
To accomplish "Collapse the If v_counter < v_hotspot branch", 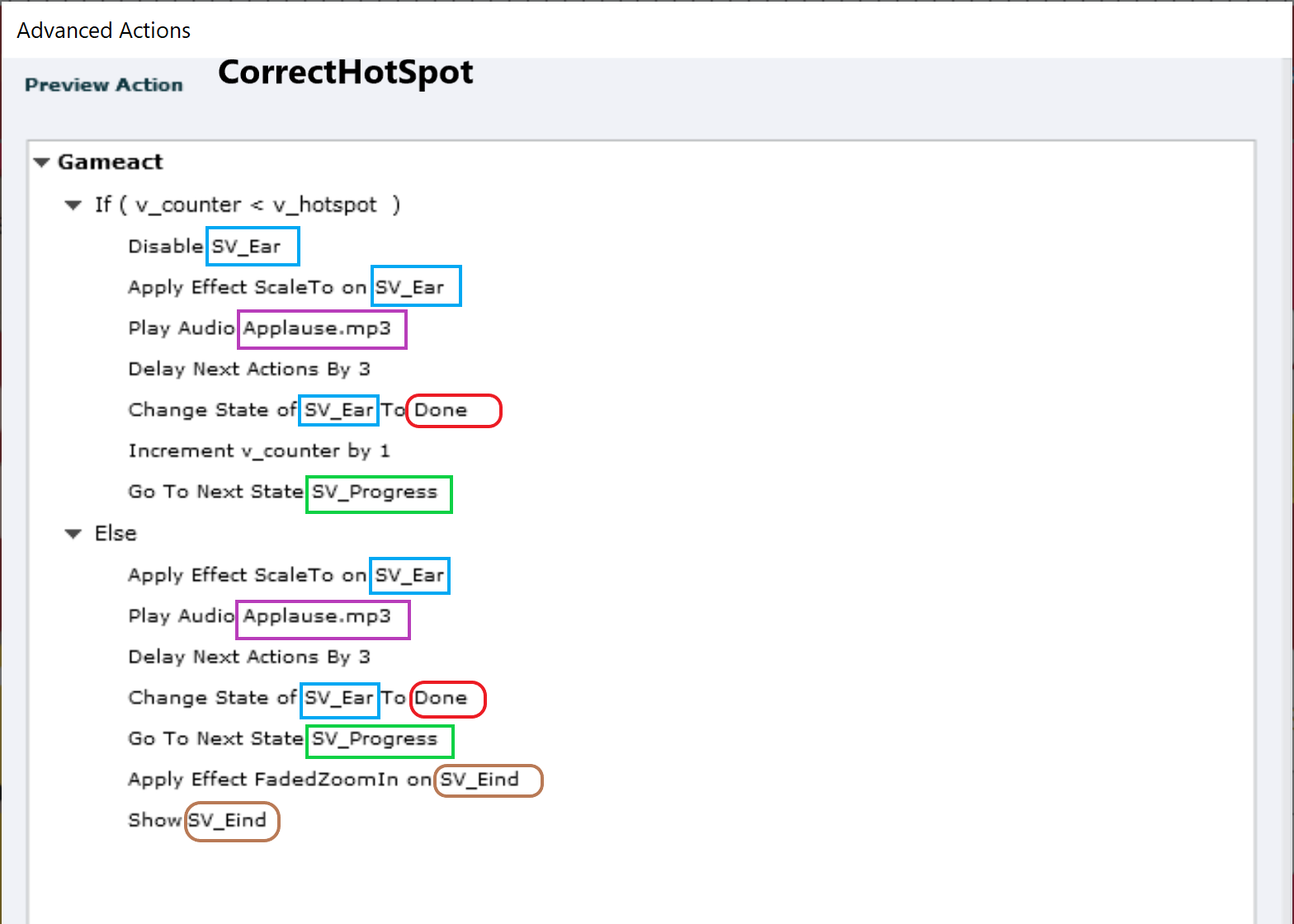I will point(73,205).
